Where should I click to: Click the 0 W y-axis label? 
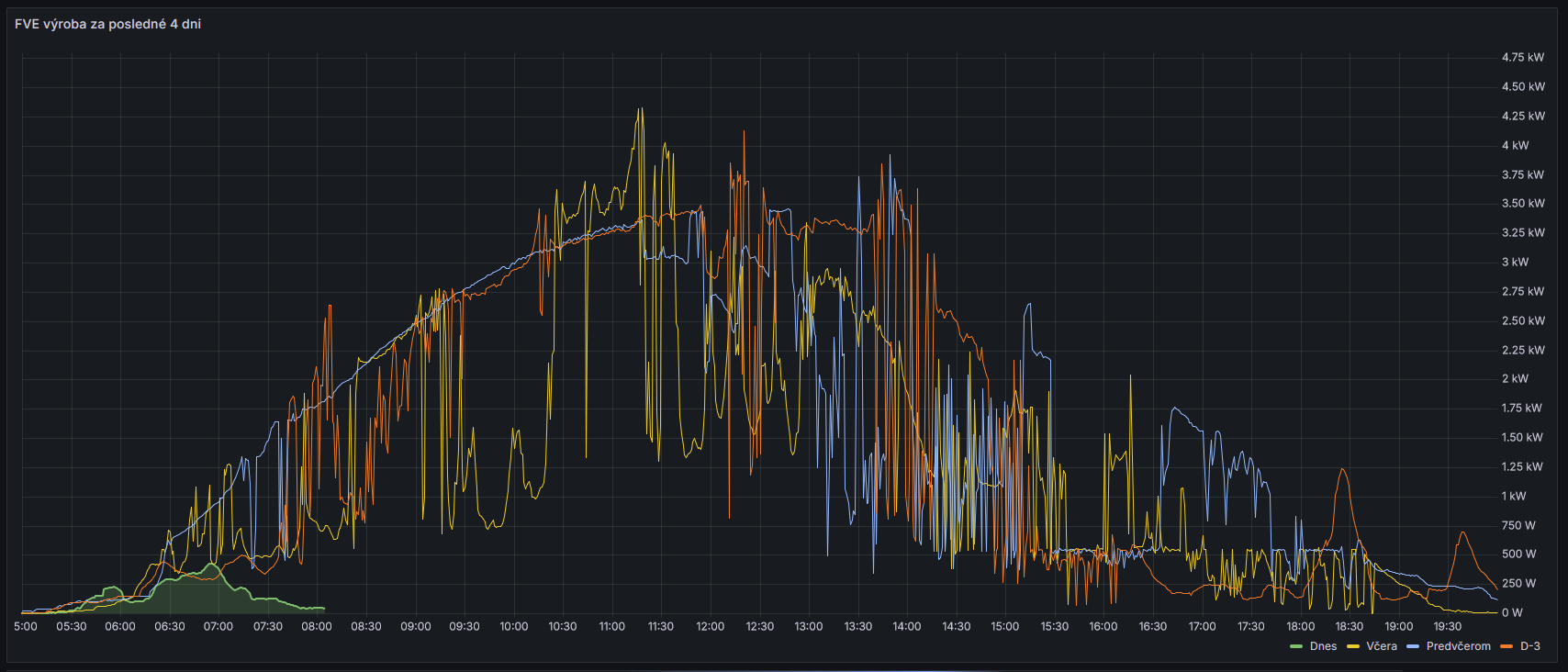(1511, 612)
